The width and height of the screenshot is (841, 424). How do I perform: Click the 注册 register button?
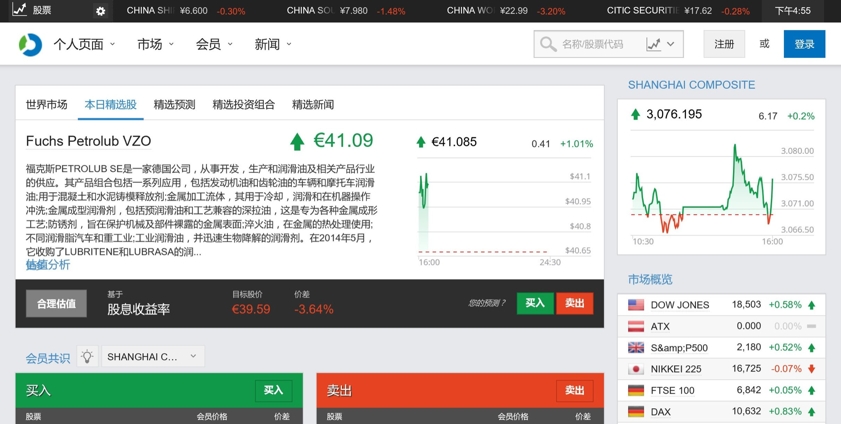pyautogui.click(x=724, y=44)
